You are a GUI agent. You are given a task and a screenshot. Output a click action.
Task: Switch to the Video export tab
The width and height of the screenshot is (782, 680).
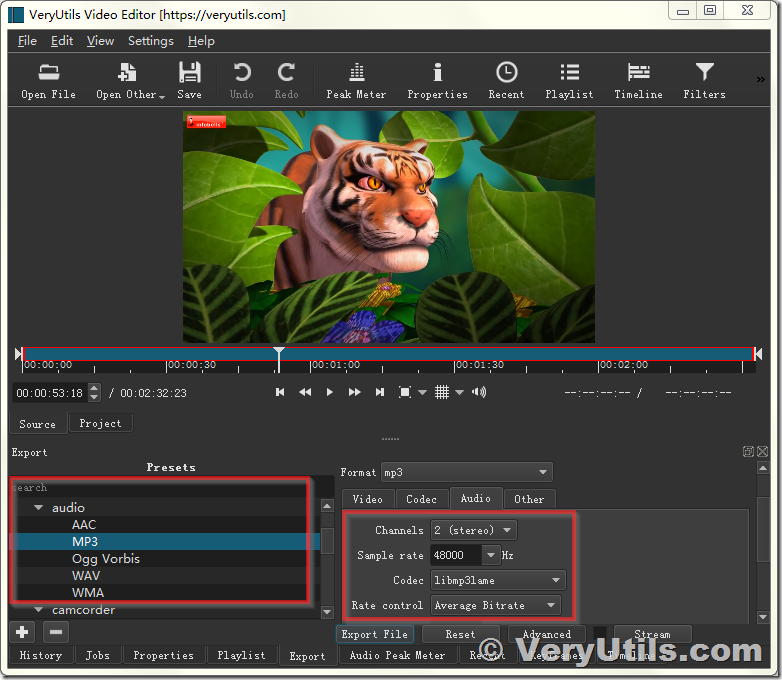click(368, 499)
